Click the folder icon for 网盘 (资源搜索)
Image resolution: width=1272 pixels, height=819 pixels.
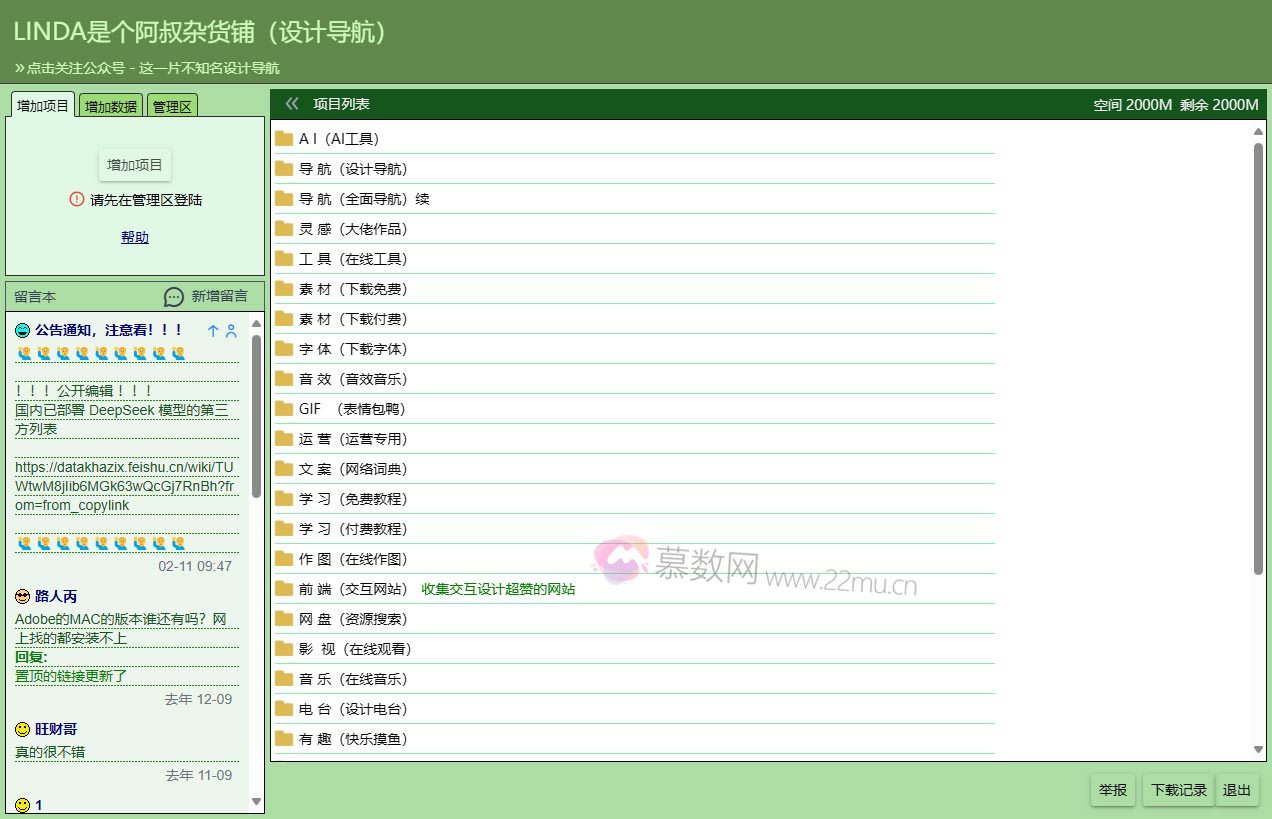pos(284,619)
